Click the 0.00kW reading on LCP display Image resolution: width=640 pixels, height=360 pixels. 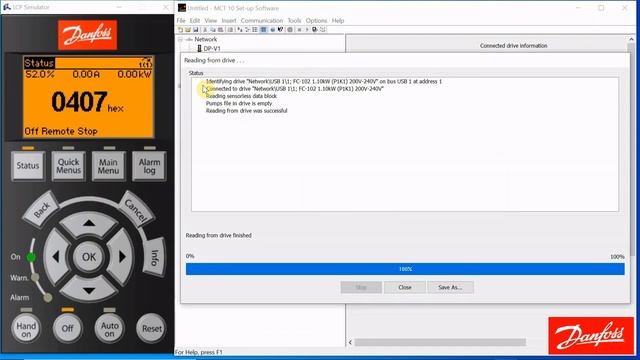tap(134, 74)
